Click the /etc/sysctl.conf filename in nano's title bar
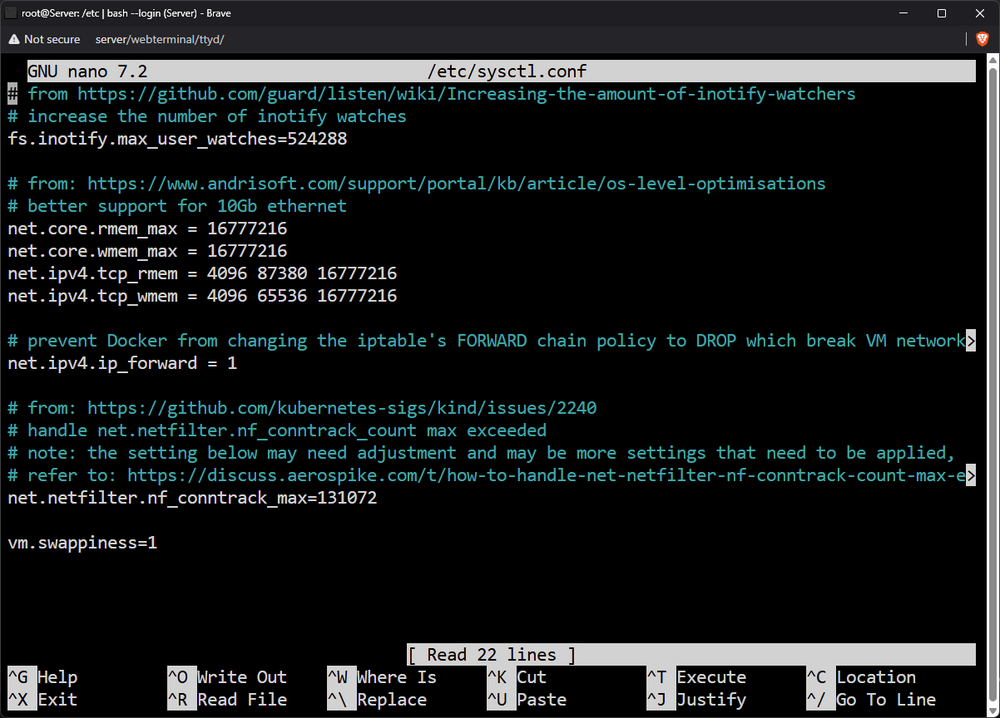 pos(507,71)
